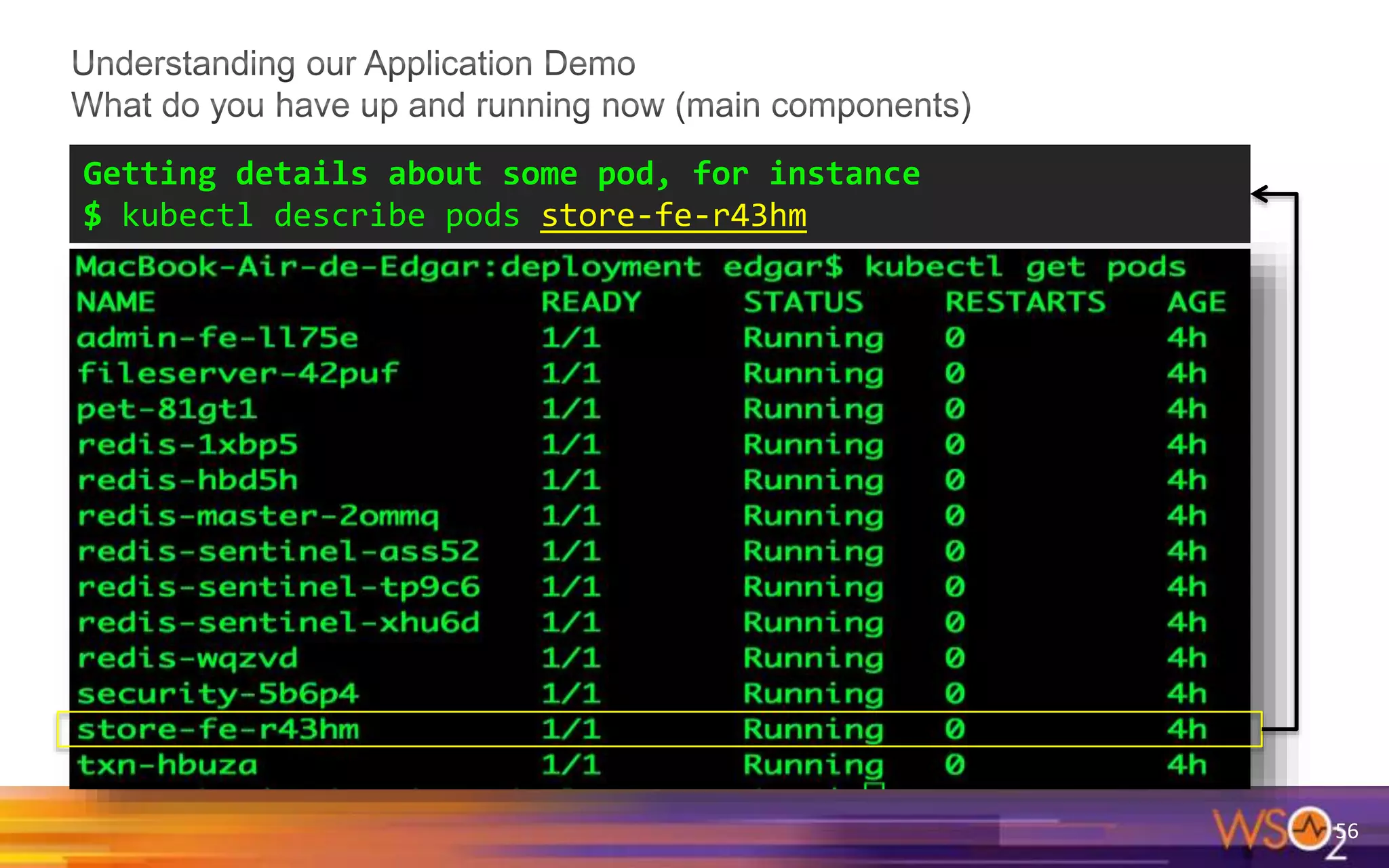The width and height of the screenshot is (1389, 868).
Task: Click the STATUS column header
Action: pyautogui.click(x=803, y=302)
